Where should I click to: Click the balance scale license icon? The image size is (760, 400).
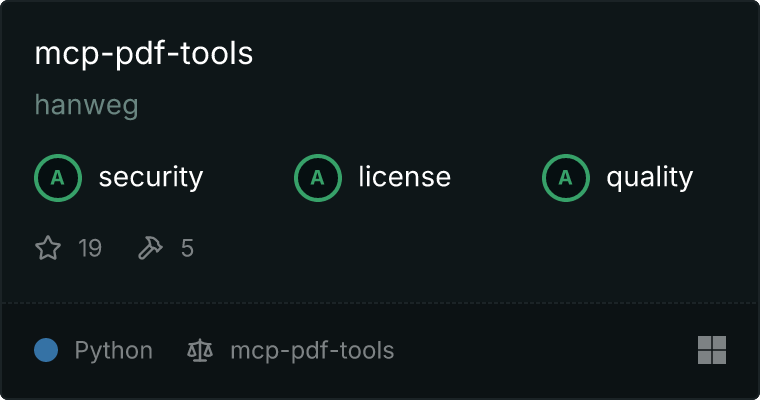point(200,351)
